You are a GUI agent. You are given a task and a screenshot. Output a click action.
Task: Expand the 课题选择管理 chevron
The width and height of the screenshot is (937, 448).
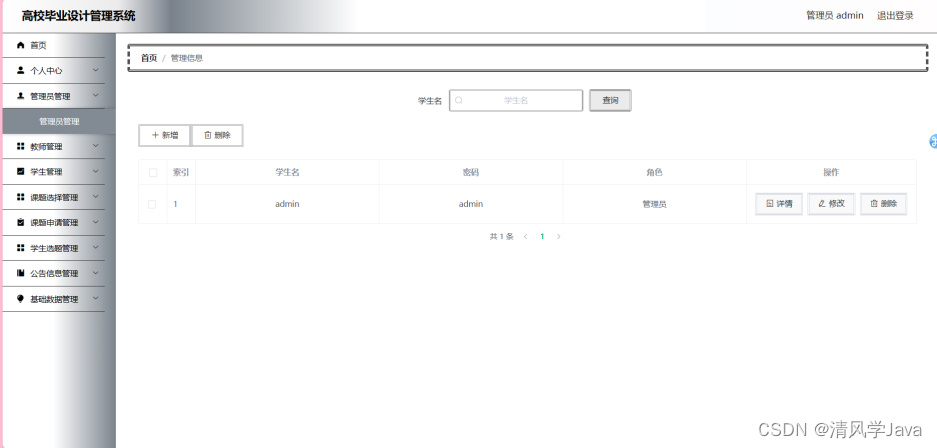click(96, 197)
